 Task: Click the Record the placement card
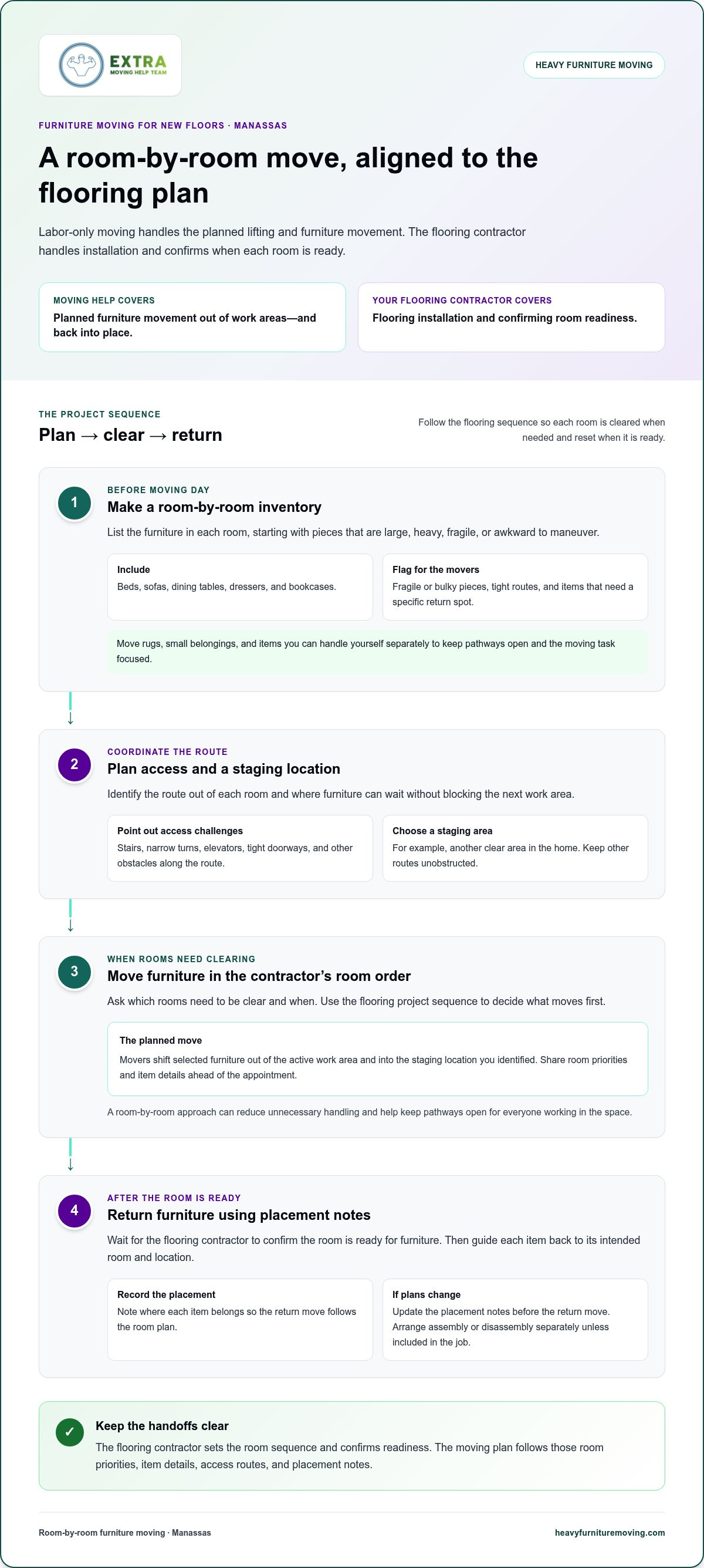240,1319
